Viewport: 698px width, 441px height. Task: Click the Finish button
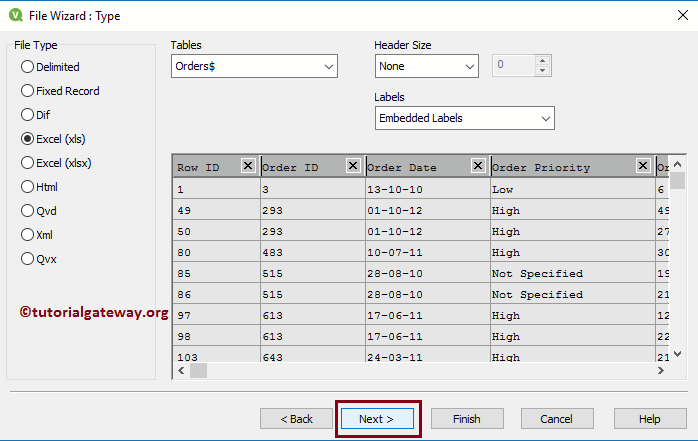[x=467, y=419]
